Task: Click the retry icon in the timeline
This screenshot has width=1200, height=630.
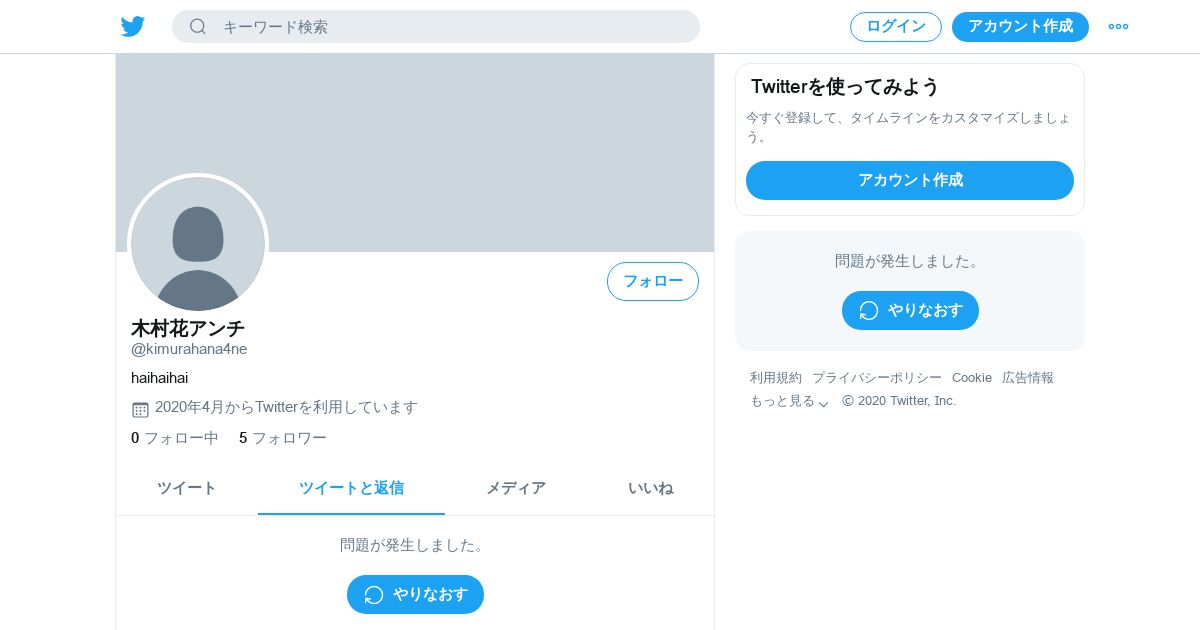Action: [x=374, y=595]
